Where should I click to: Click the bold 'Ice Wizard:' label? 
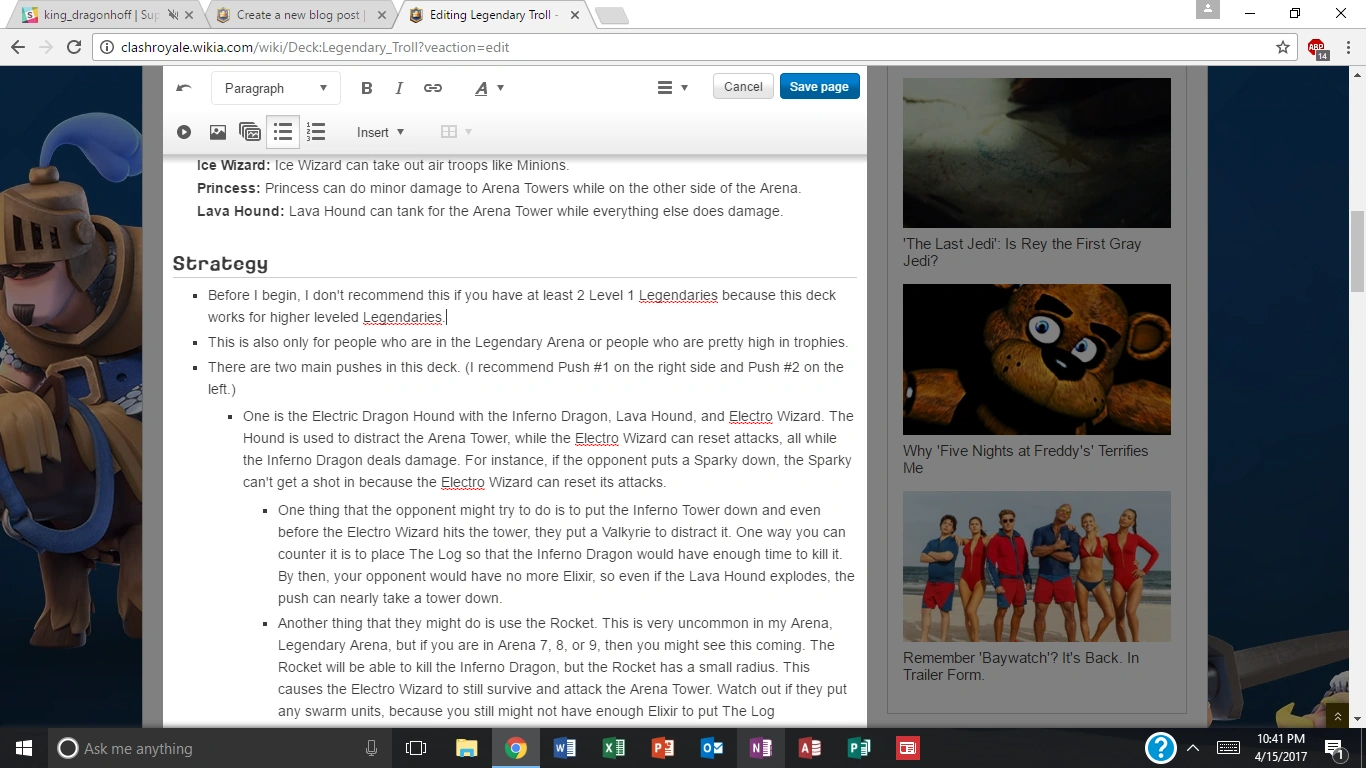(233, 165)
